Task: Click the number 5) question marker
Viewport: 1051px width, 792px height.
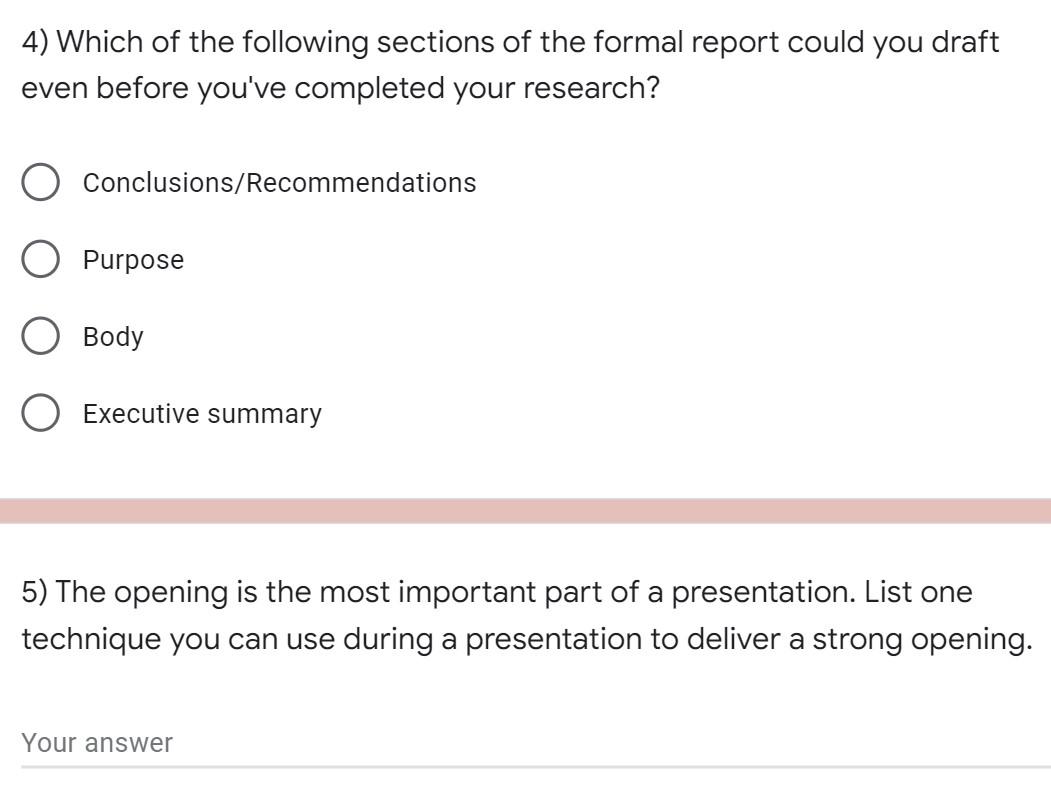Action: [35, 592]
